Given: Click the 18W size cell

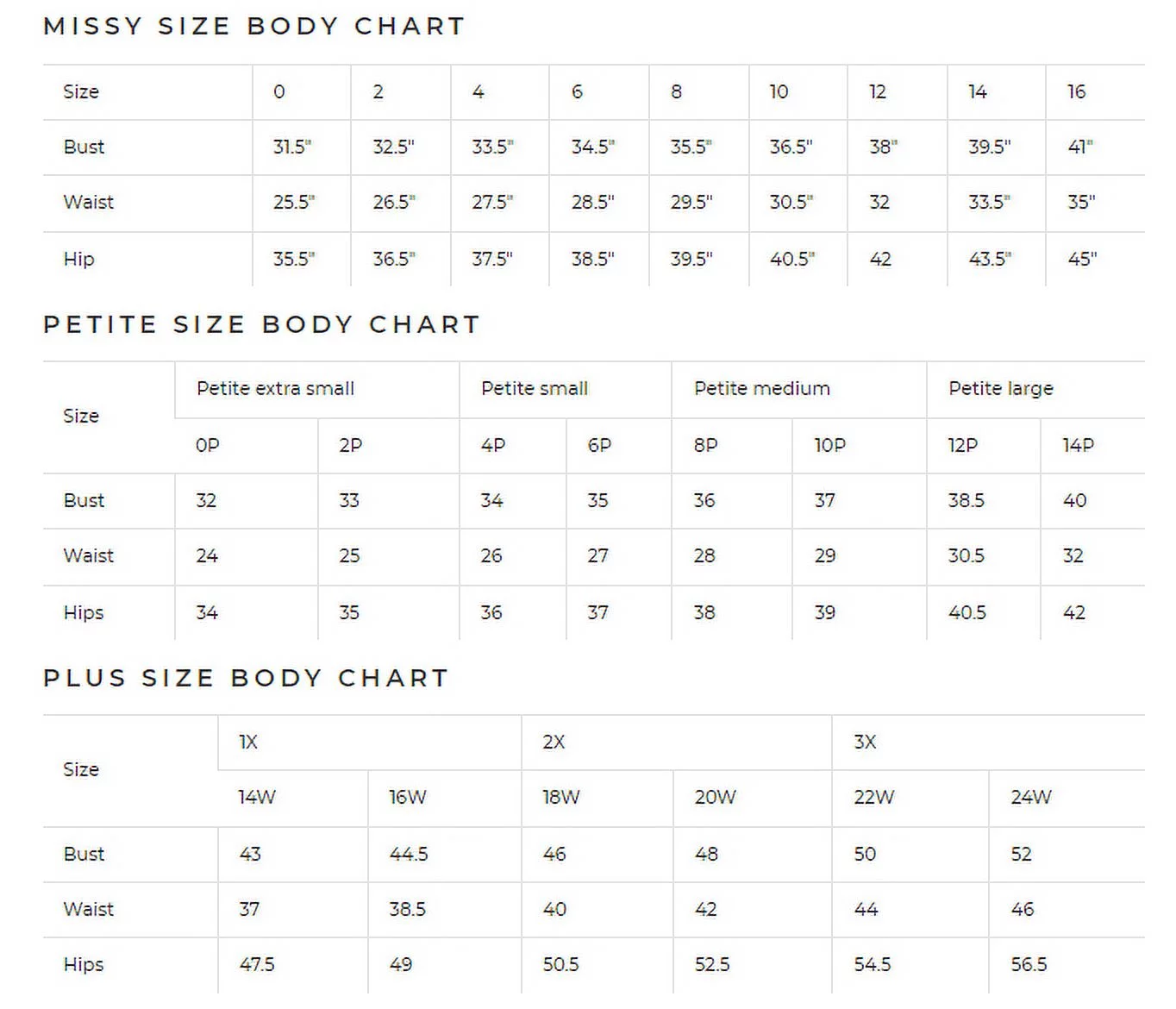Looking at the screenshot, I should click(x=560, y=797).
